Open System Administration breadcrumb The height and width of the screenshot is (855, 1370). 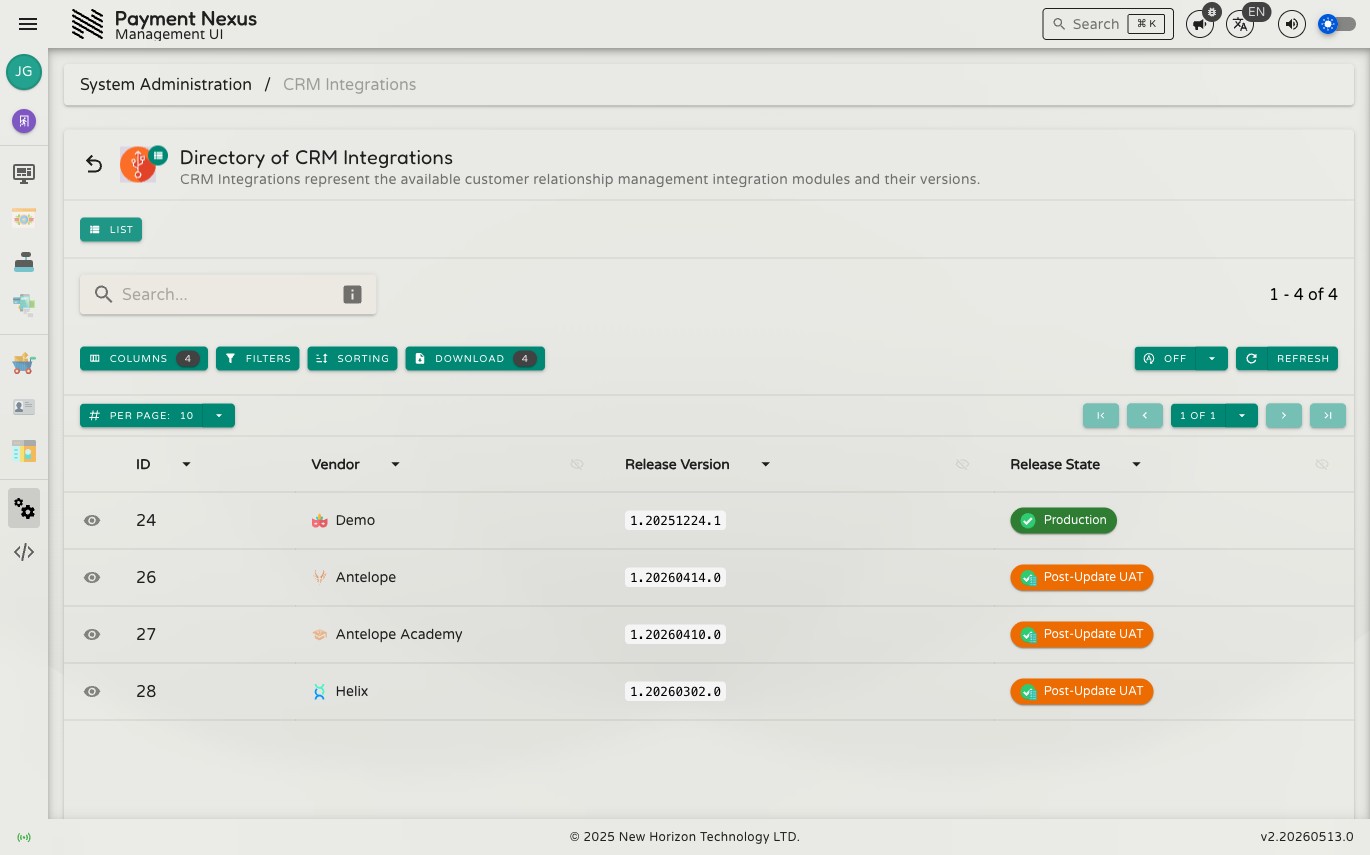[166, 84]
